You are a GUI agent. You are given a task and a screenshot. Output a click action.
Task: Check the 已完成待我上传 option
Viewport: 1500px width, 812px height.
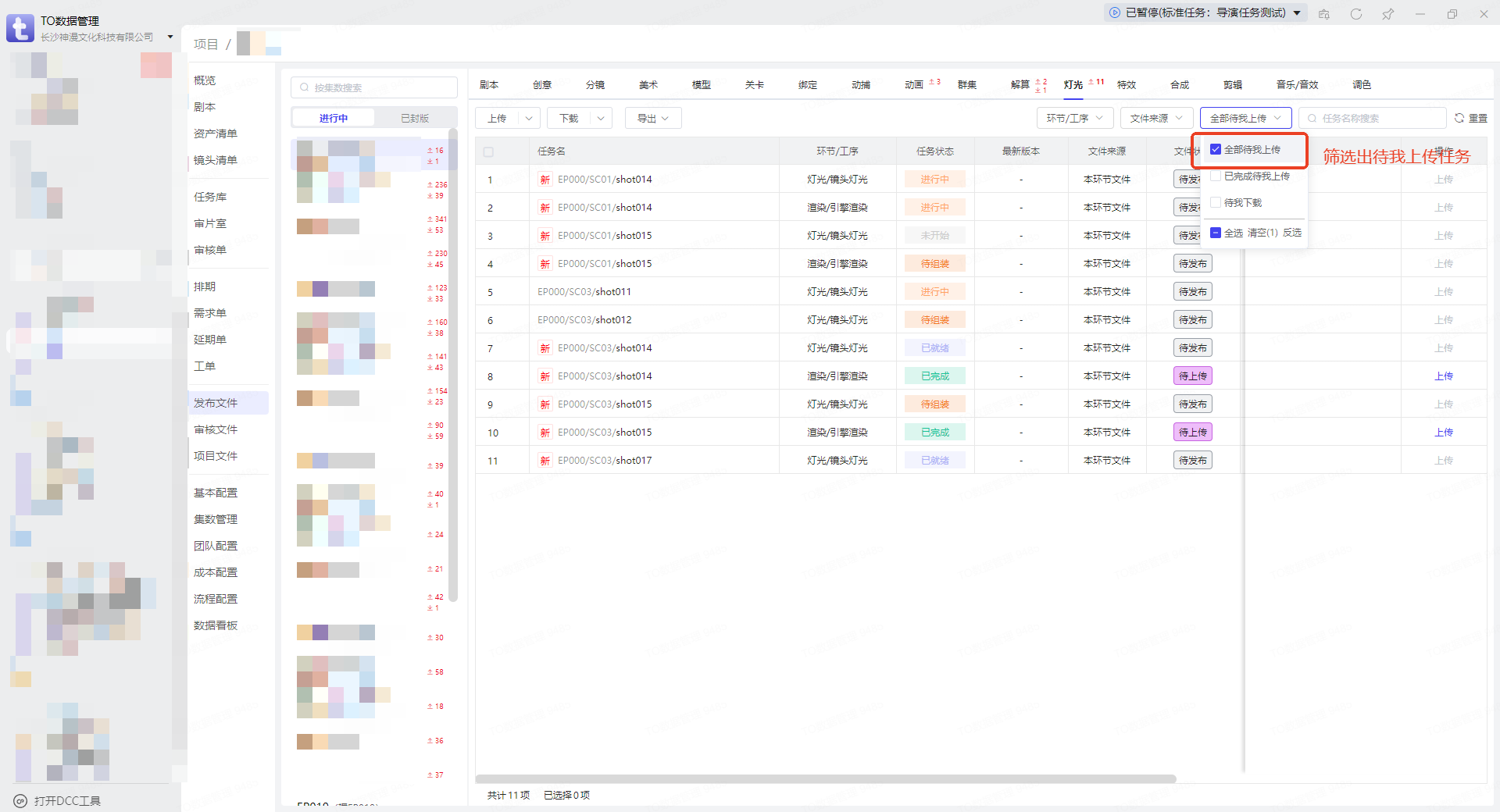(x=1216, y=176)
